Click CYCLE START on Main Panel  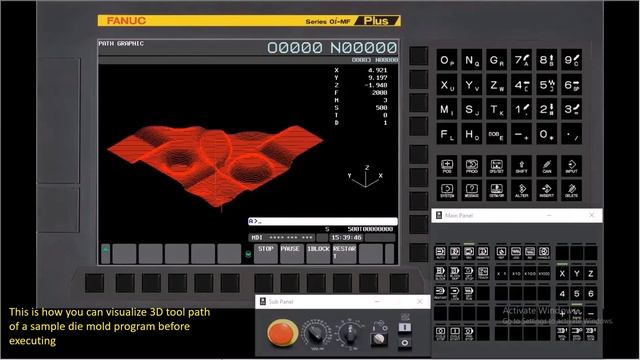point(455,333)
